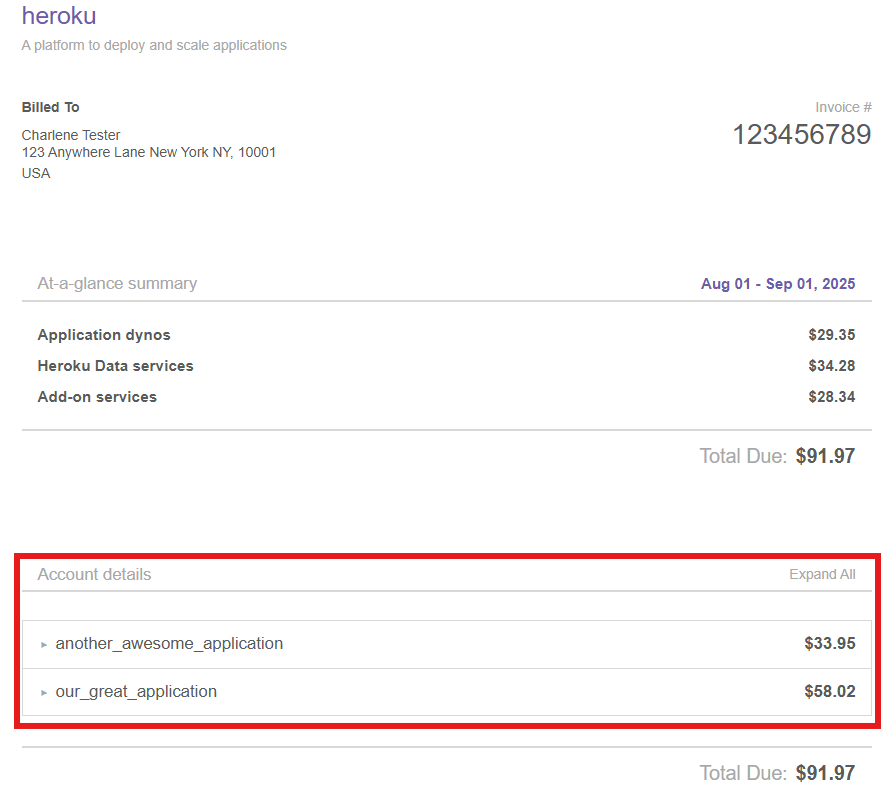Screen dimensions: 883x808
Task: Click the $28.34 add-on amount
Action: (831, 397)
